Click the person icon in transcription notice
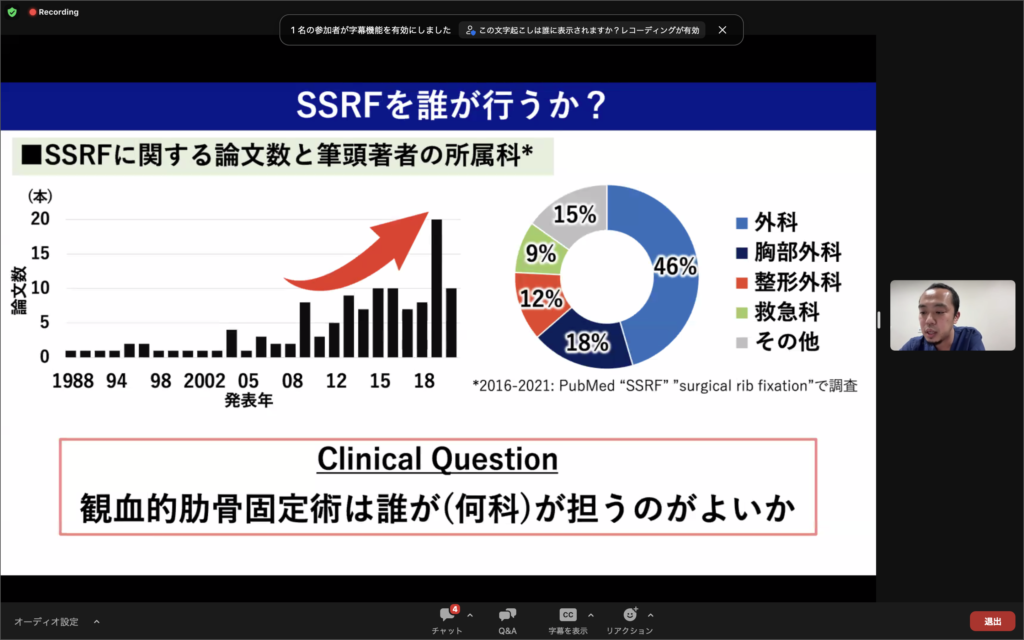1024x640 pixels. tap(470, 31)
